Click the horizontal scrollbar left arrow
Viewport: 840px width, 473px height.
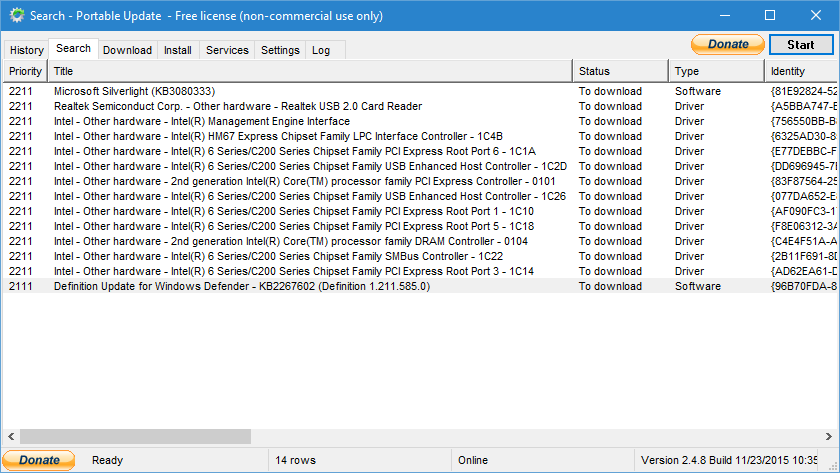10,437
